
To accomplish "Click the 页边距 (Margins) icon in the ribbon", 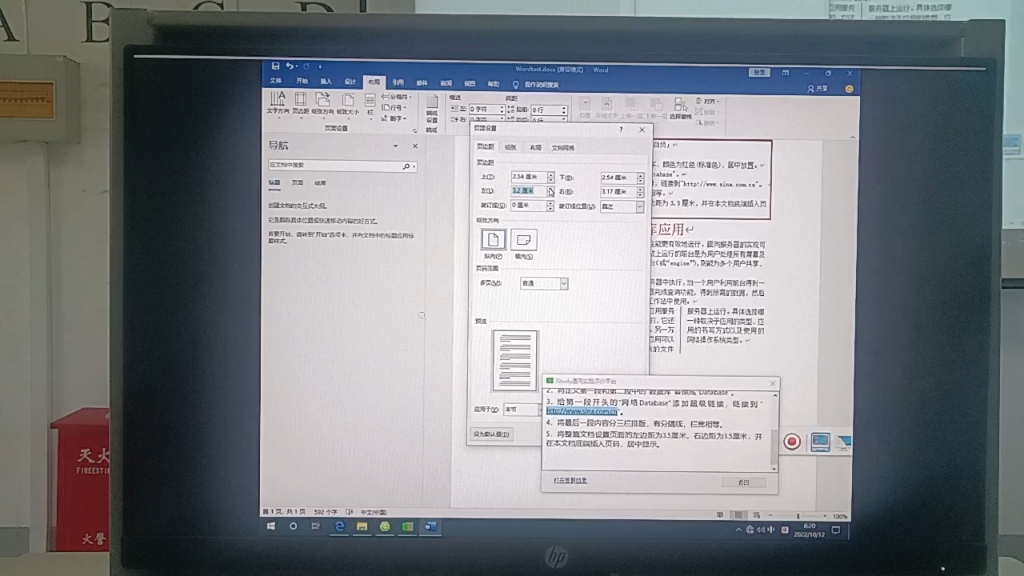I will tap(302, 105).
